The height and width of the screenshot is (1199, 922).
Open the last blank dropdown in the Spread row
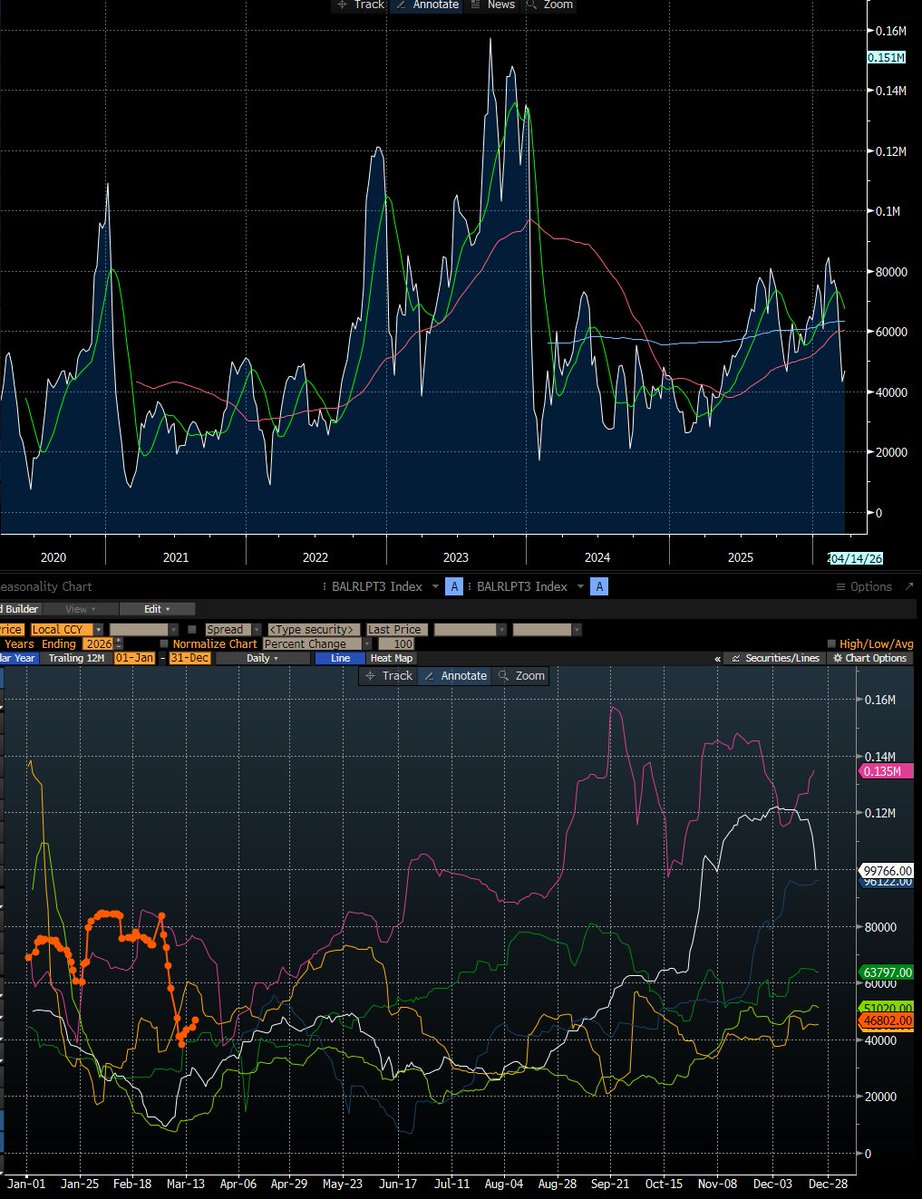pyautogui.click(x=546, y=629)
